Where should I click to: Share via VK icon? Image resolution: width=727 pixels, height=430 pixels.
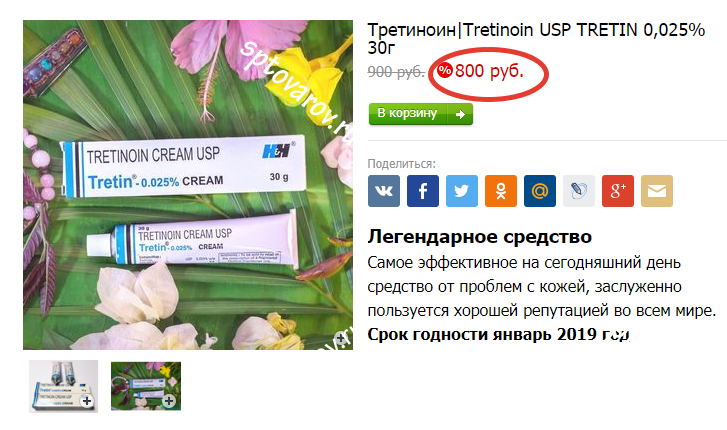tap(384, 191)
